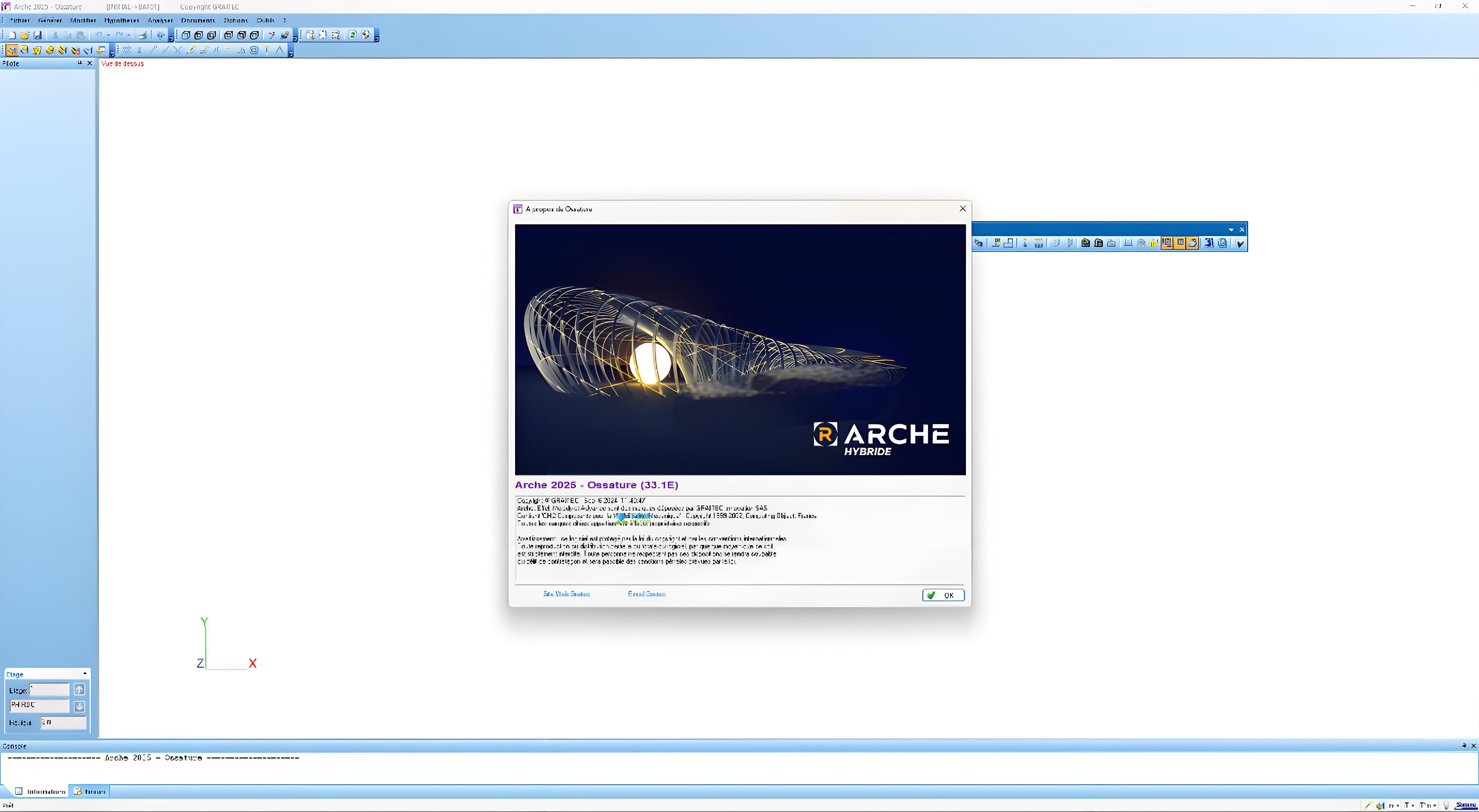This screenshot has height=812, width=1479.
Task: Click the yellow lock icon on floating toolbar
Action: [x=1153, y=243]
